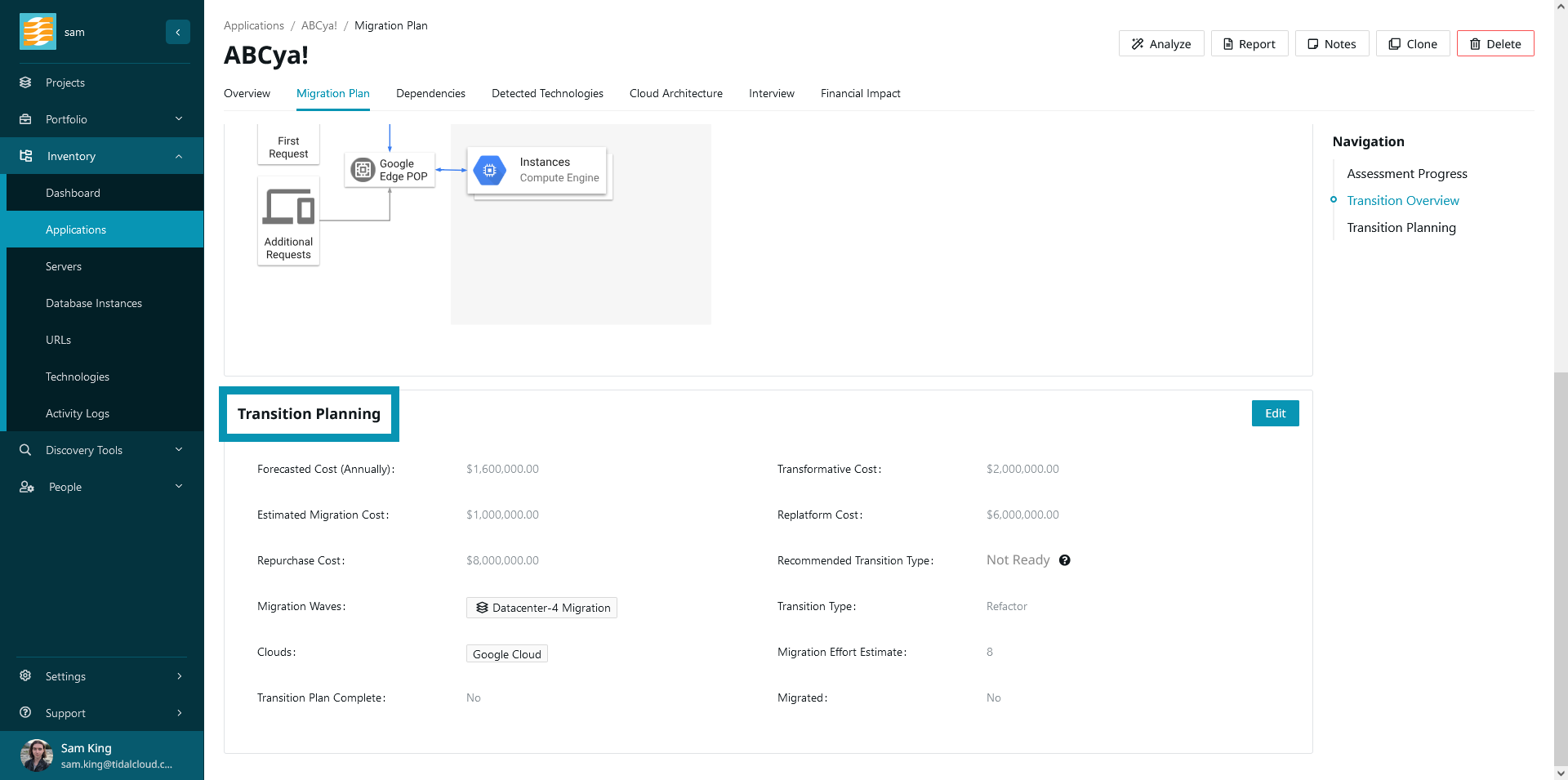Screen dimensions: 1568x780
Task: Edit the Transition Planning section
Action: tap(1275, 413)
